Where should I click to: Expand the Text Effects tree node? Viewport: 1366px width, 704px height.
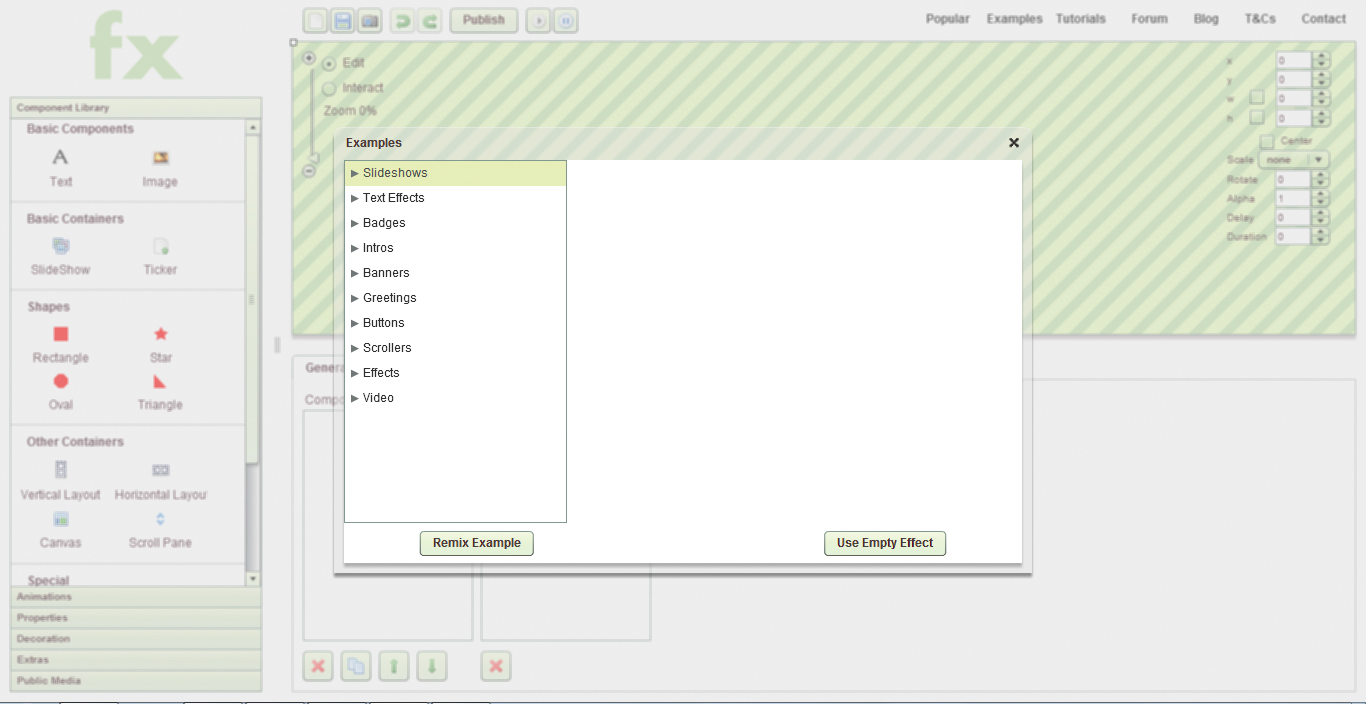click(355, 198)
